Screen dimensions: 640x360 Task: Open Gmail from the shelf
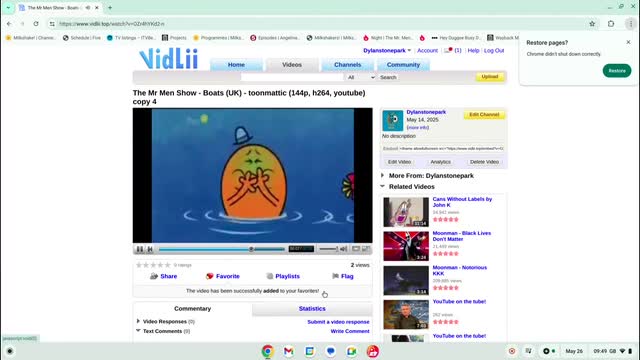[289, 351]
